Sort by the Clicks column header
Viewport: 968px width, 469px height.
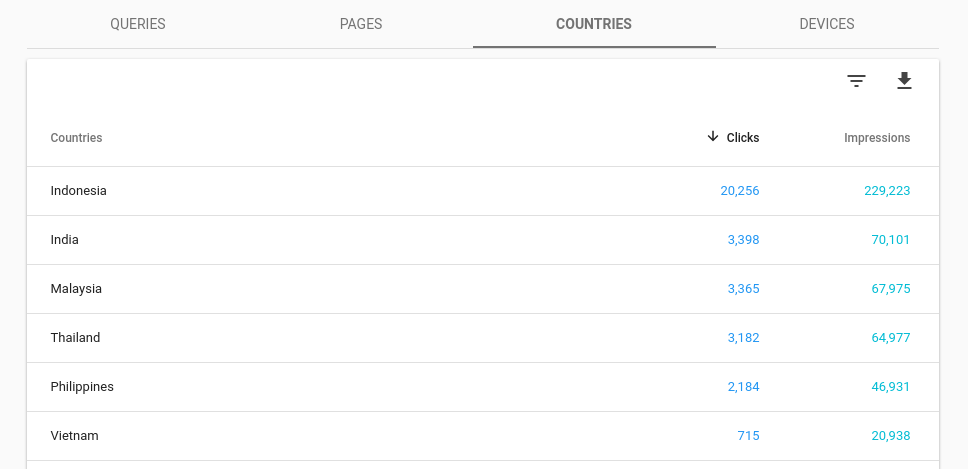(743, 138)
